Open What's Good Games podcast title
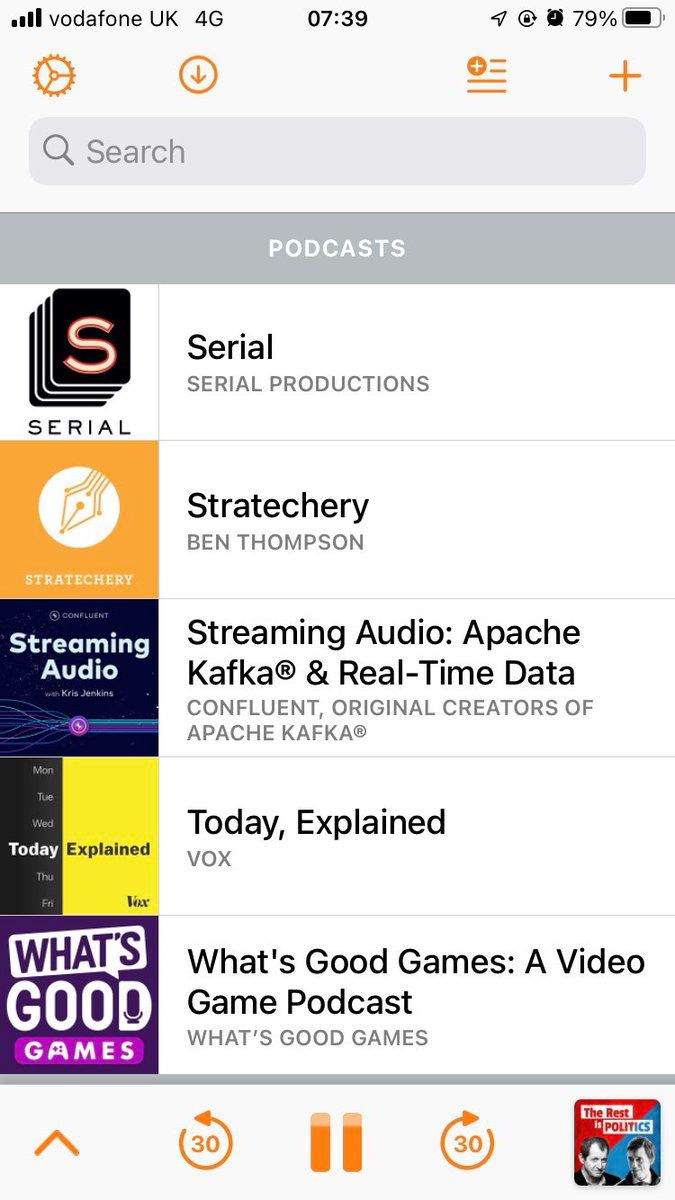 click(416, 981)
